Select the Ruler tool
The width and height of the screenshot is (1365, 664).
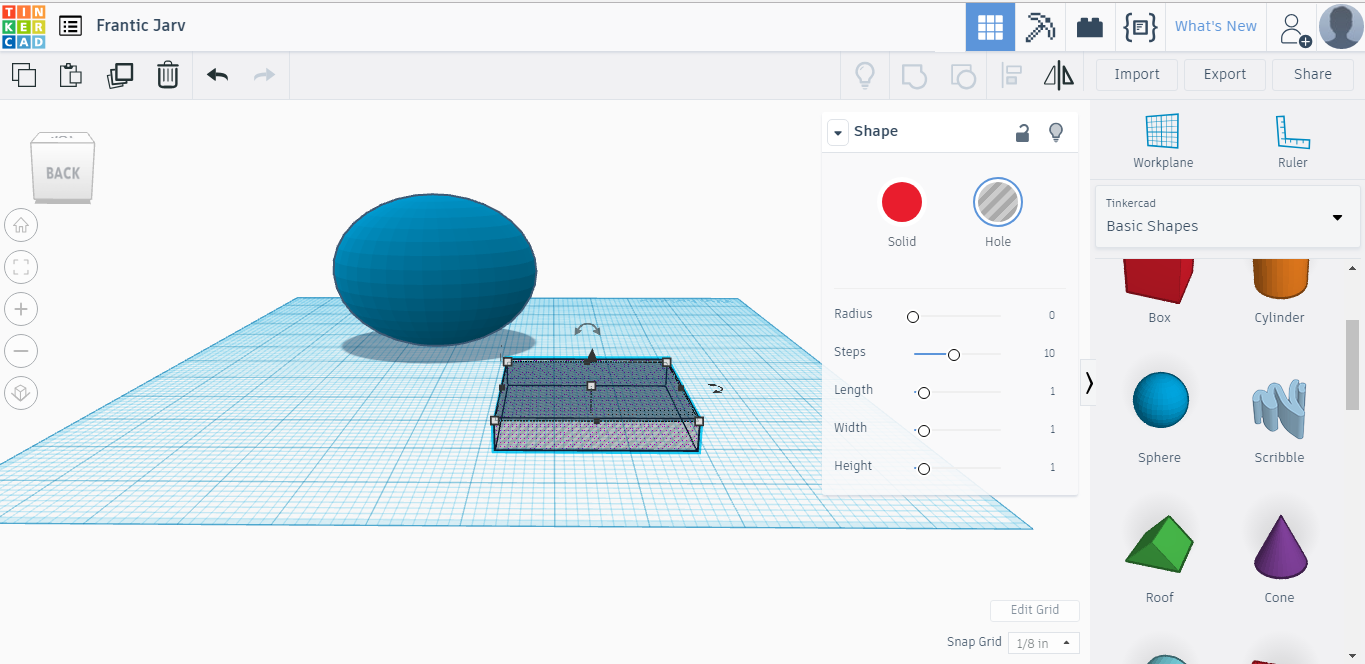click(x=1292, y=141)
